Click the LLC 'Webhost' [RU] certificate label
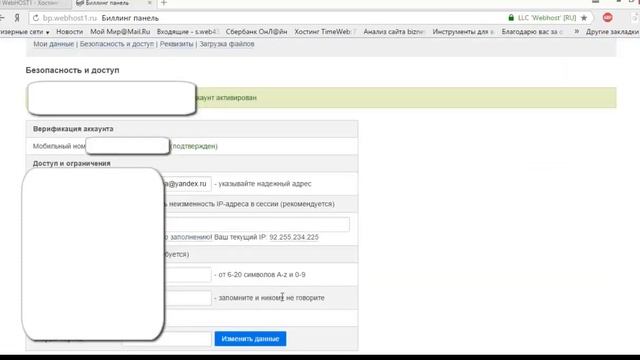The image size is (640, 360). [x=547, y=18]
